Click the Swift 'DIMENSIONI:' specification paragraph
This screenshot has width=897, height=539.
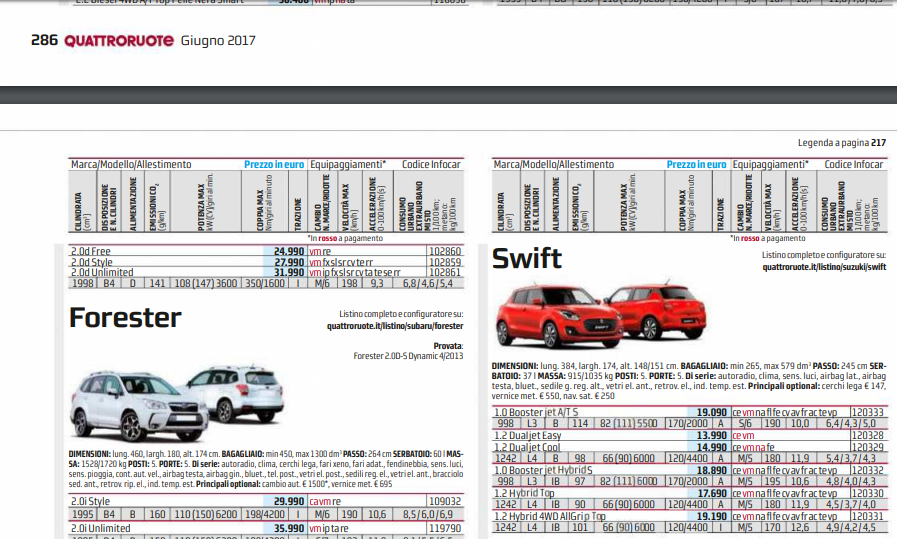click(689, 381)
